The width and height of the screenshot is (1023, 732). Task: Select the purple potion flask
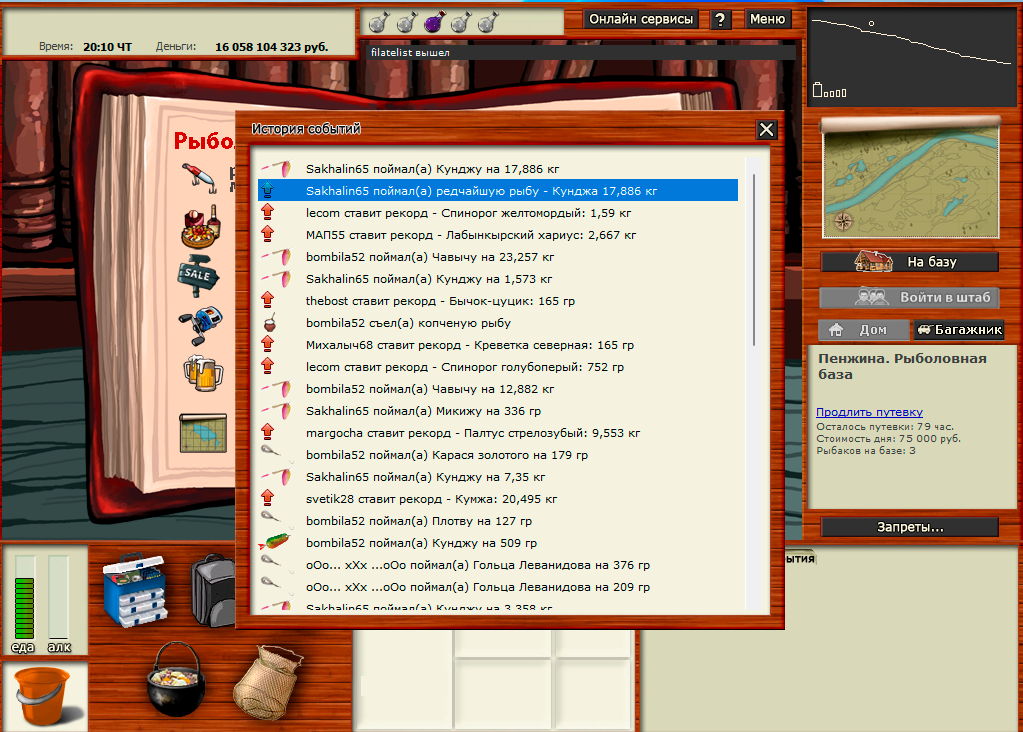tap(433, 21)
